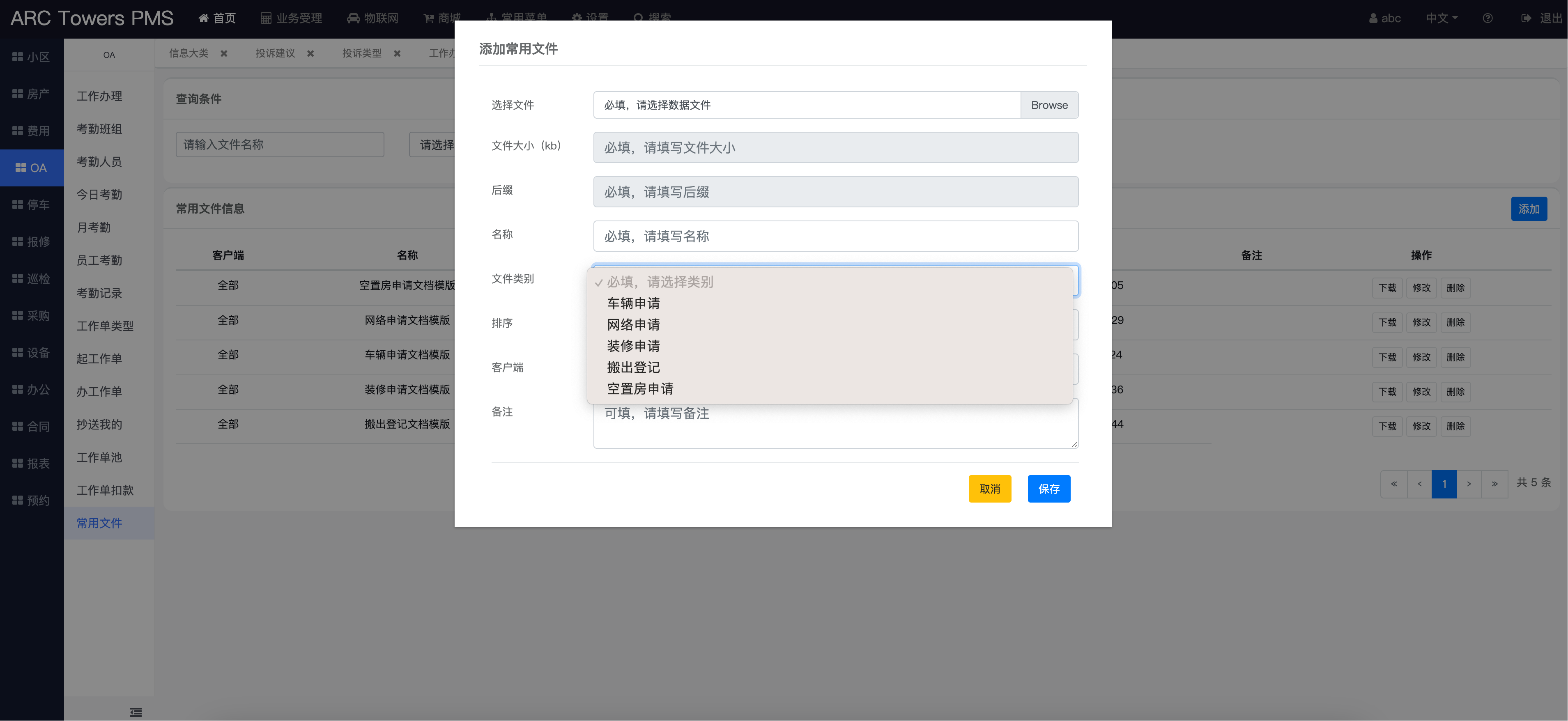Click Browse to choose a file
1568x721 pixels.
tap(1049, 105)
